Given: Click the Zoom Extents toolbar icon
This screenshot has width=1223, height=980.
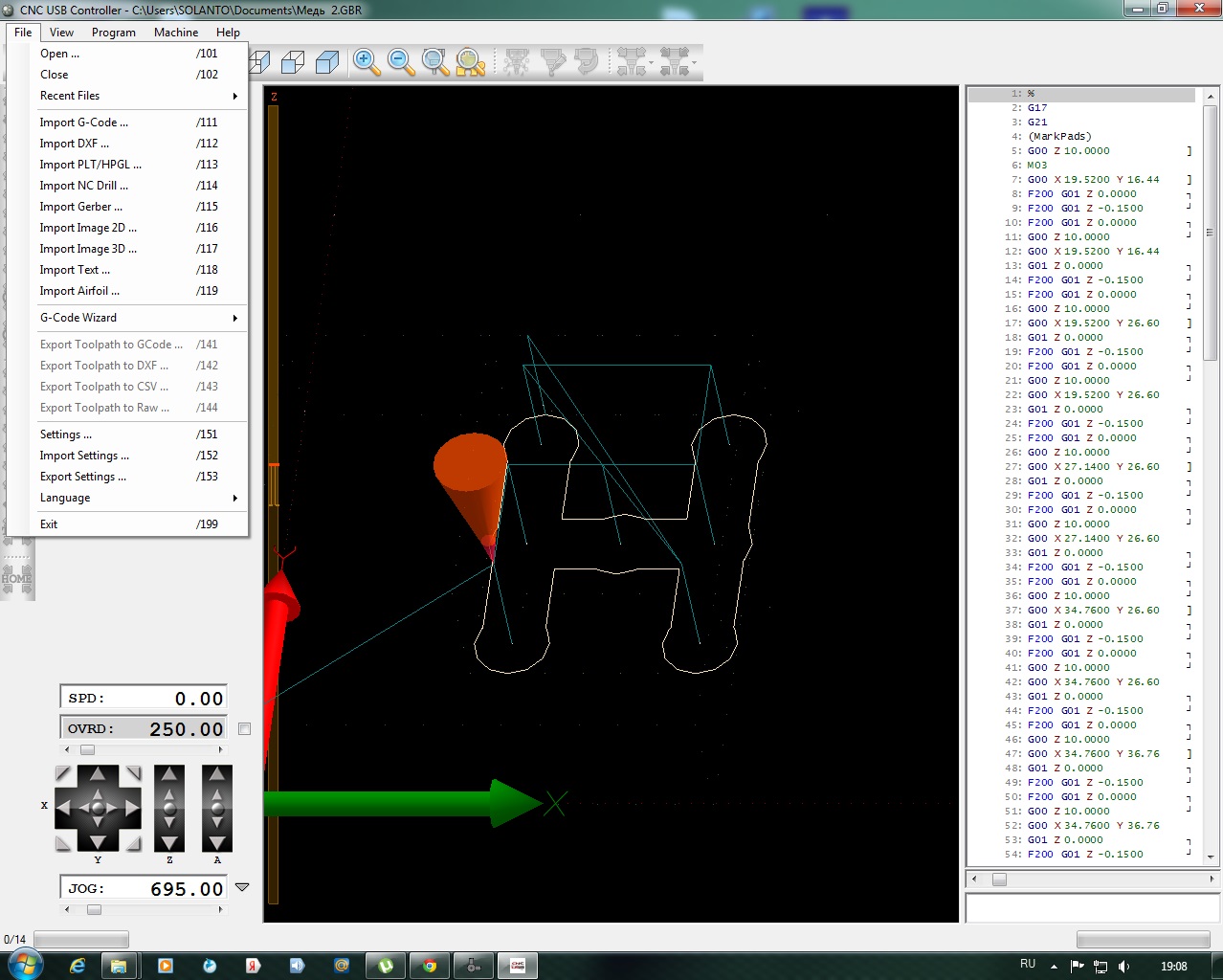Looking at the screenshot, I should click(470, 61).
